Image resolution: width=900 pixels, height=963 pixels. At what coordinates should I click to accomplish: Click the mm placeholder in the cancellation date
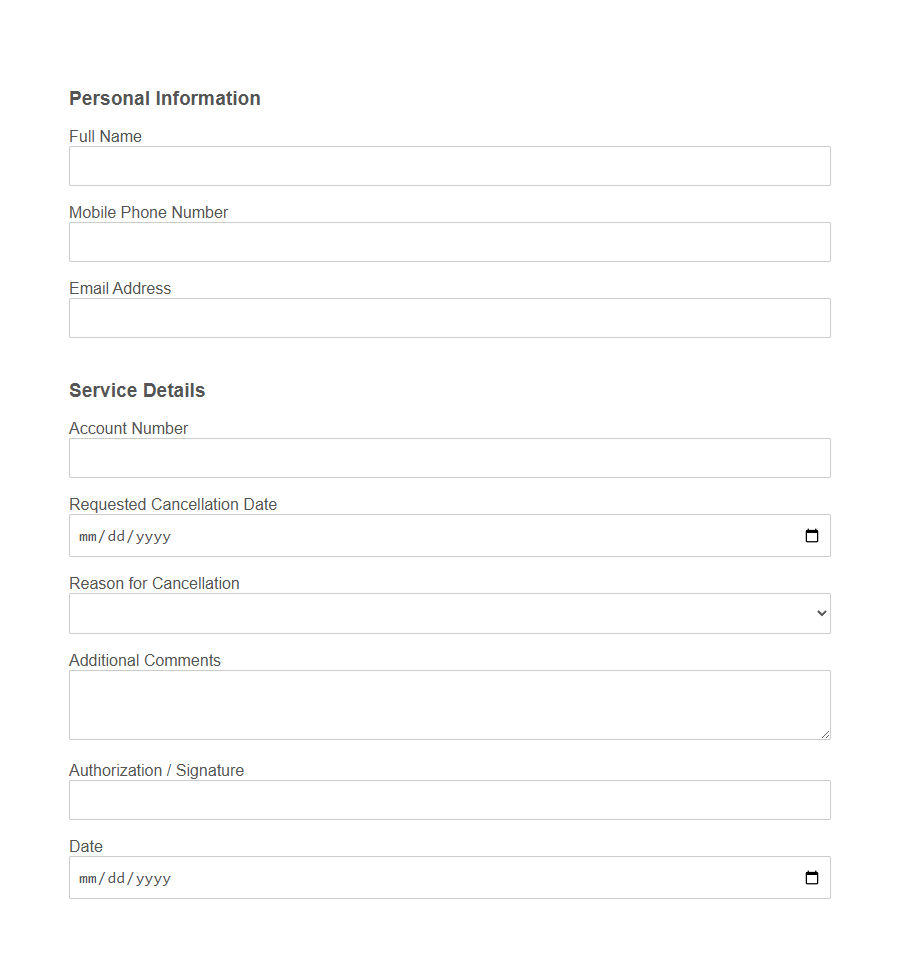pos(85,536)
